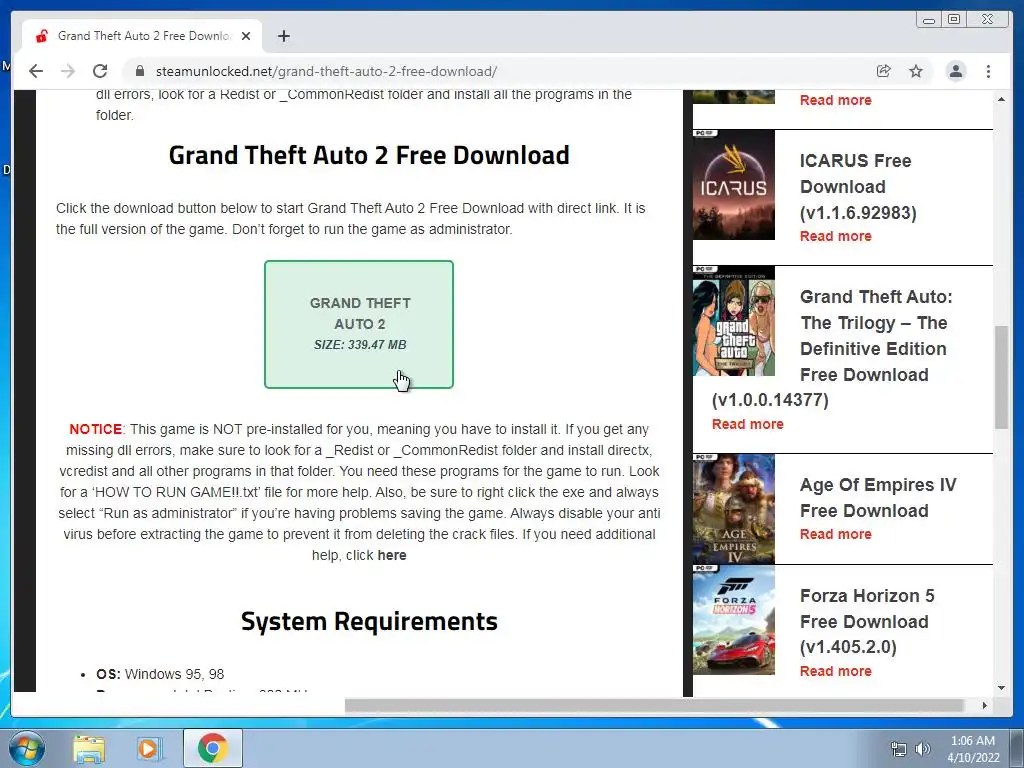Click the horizontal scrollbar thumb

point(654,705)
